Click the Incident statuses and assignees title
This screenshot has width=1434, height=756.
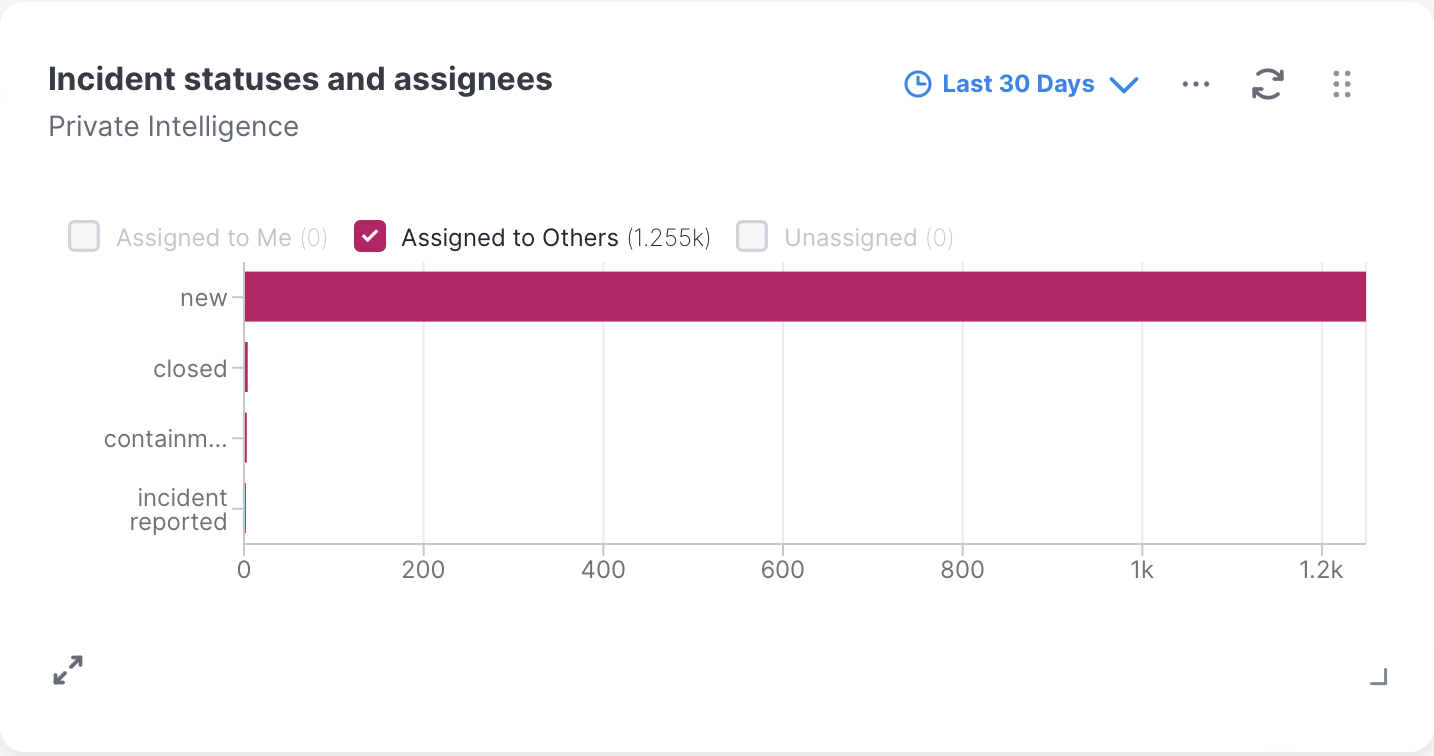300,79
